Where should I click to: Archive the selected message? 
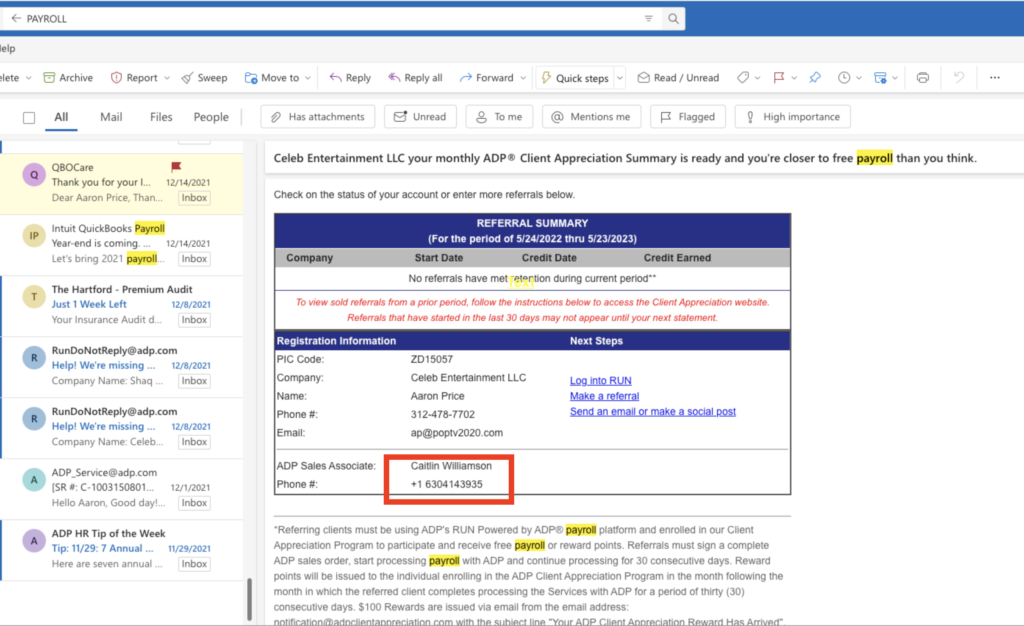[69, 78]
